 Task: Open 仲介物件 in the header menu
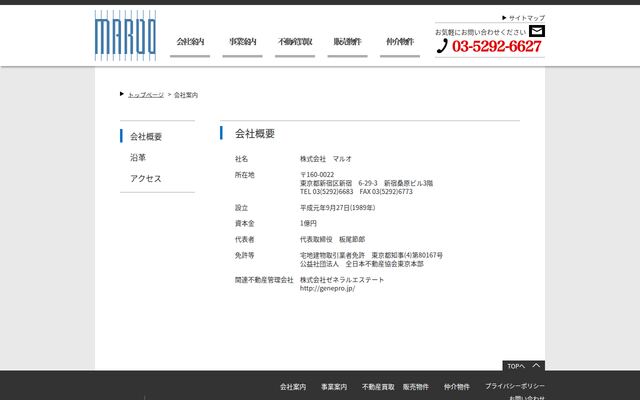[x=400, y=42]
